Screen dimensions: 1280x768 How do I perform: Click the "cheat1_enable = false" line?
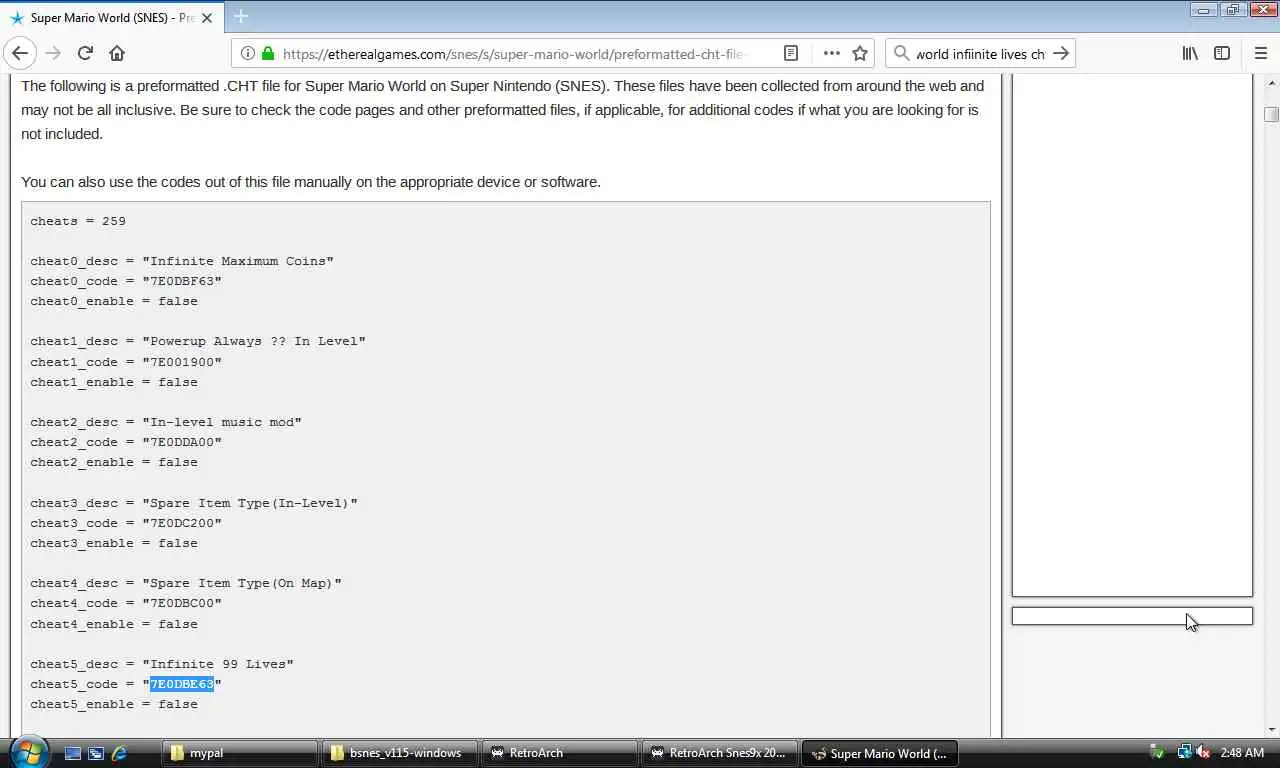point(114,382)
